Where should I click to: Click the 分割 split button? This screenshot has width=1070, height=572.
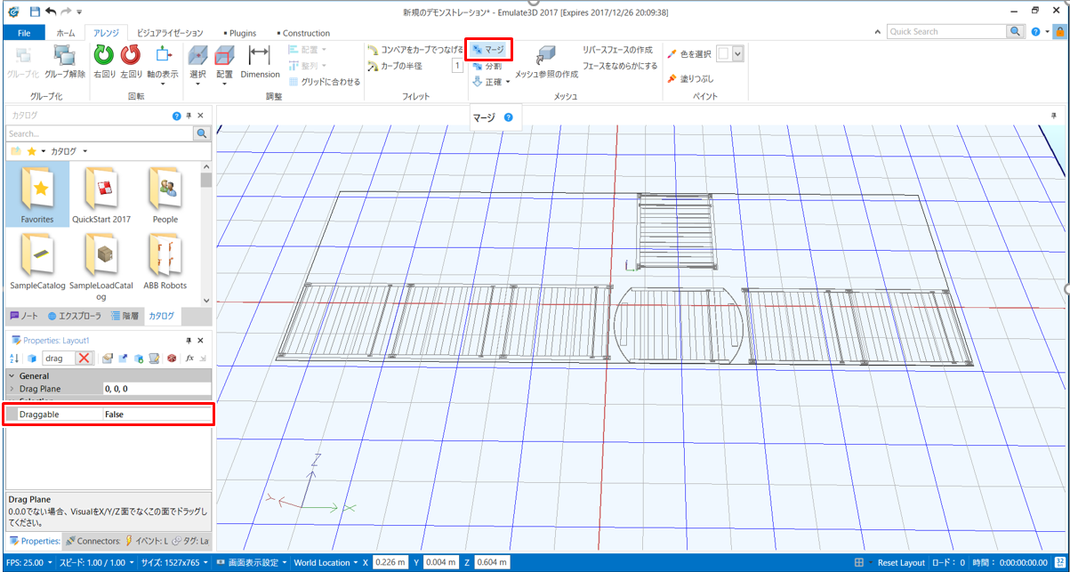(x=487, y=66)
